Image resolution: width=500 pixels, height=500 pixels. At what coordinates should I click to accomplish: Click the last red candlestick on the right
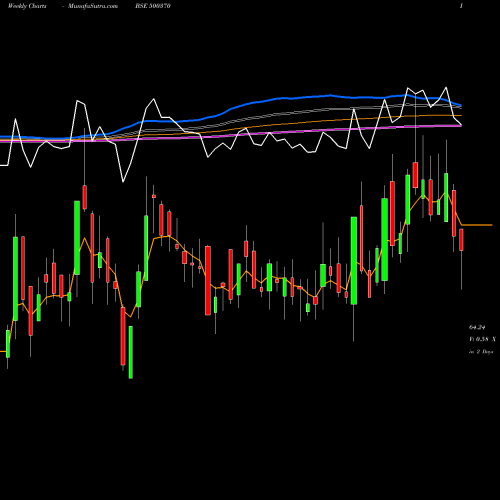[x=461, y=240]
